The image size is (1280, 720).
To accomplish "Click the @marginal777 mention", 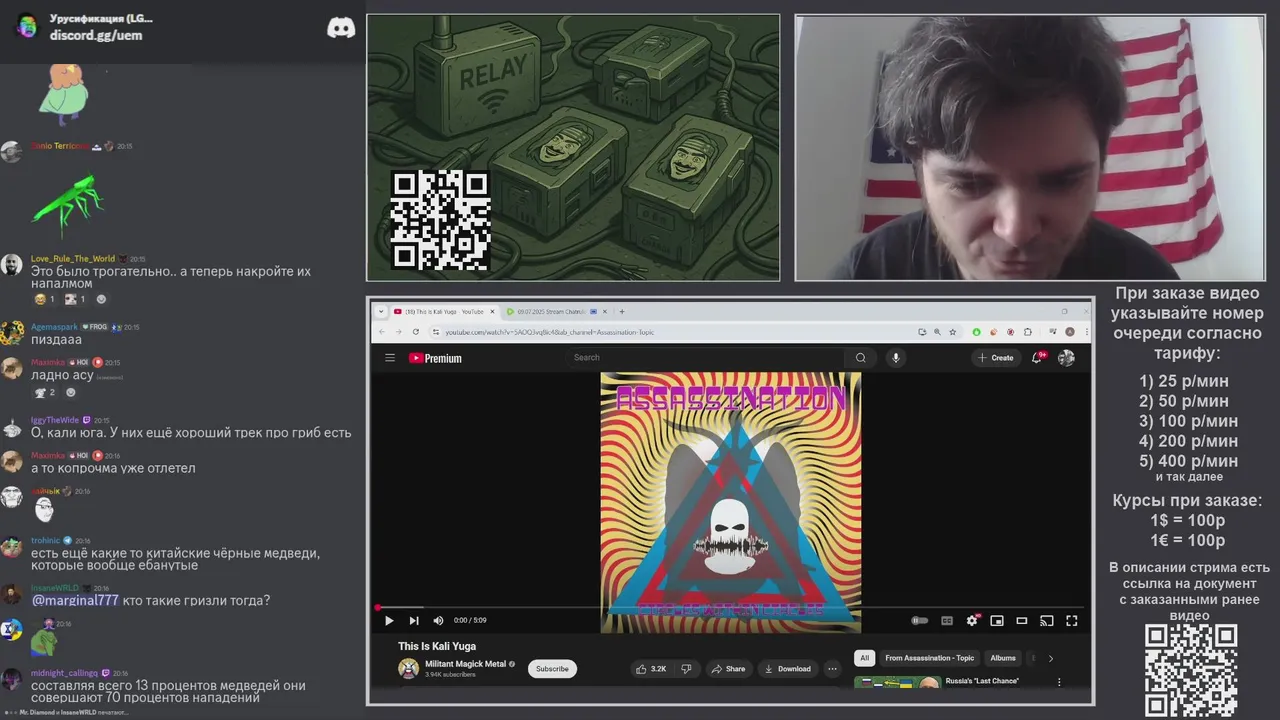I will [x=75, y=600].
